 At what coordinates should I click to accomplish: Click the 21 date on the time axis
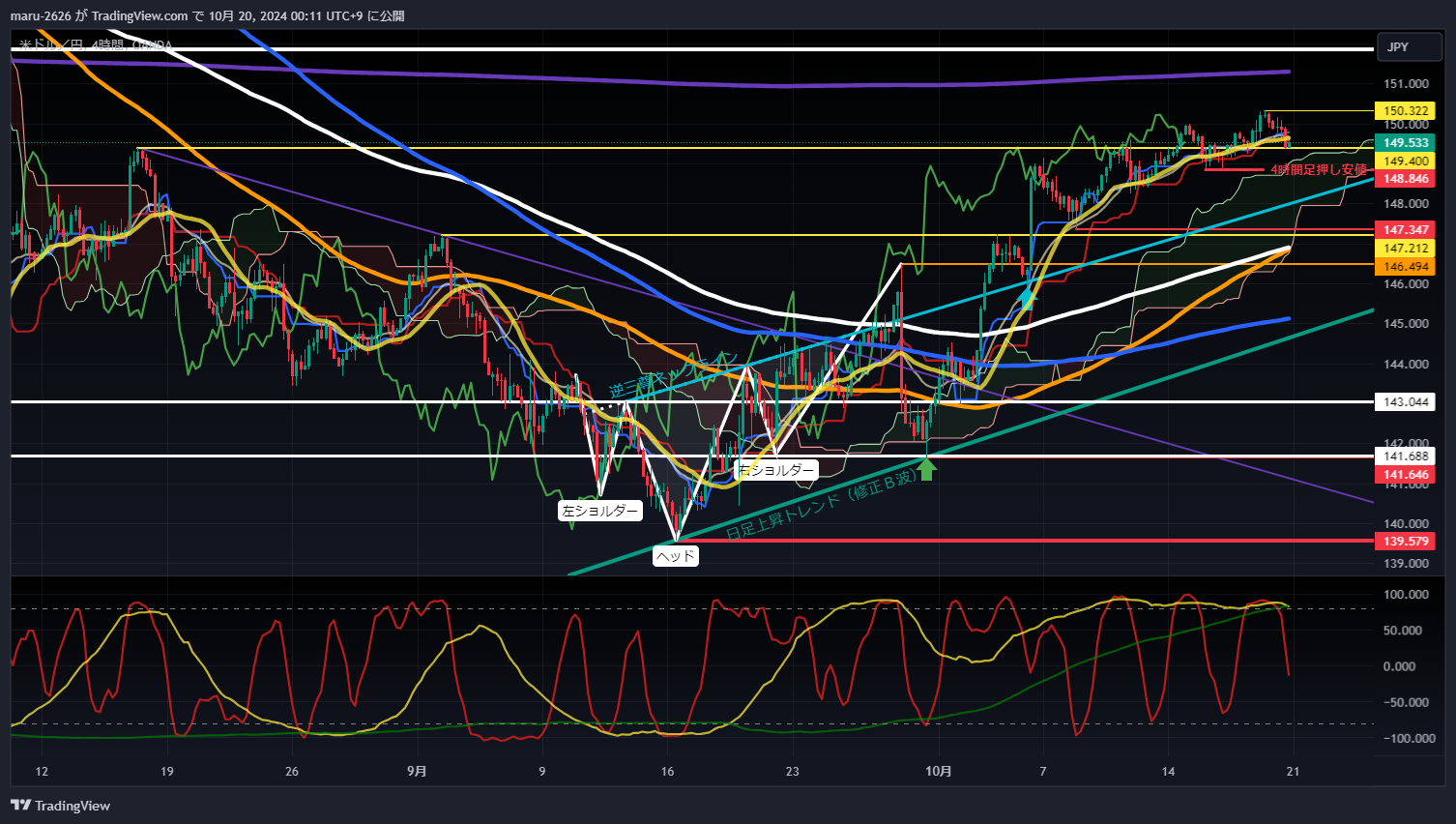(x=1293, y=772)
